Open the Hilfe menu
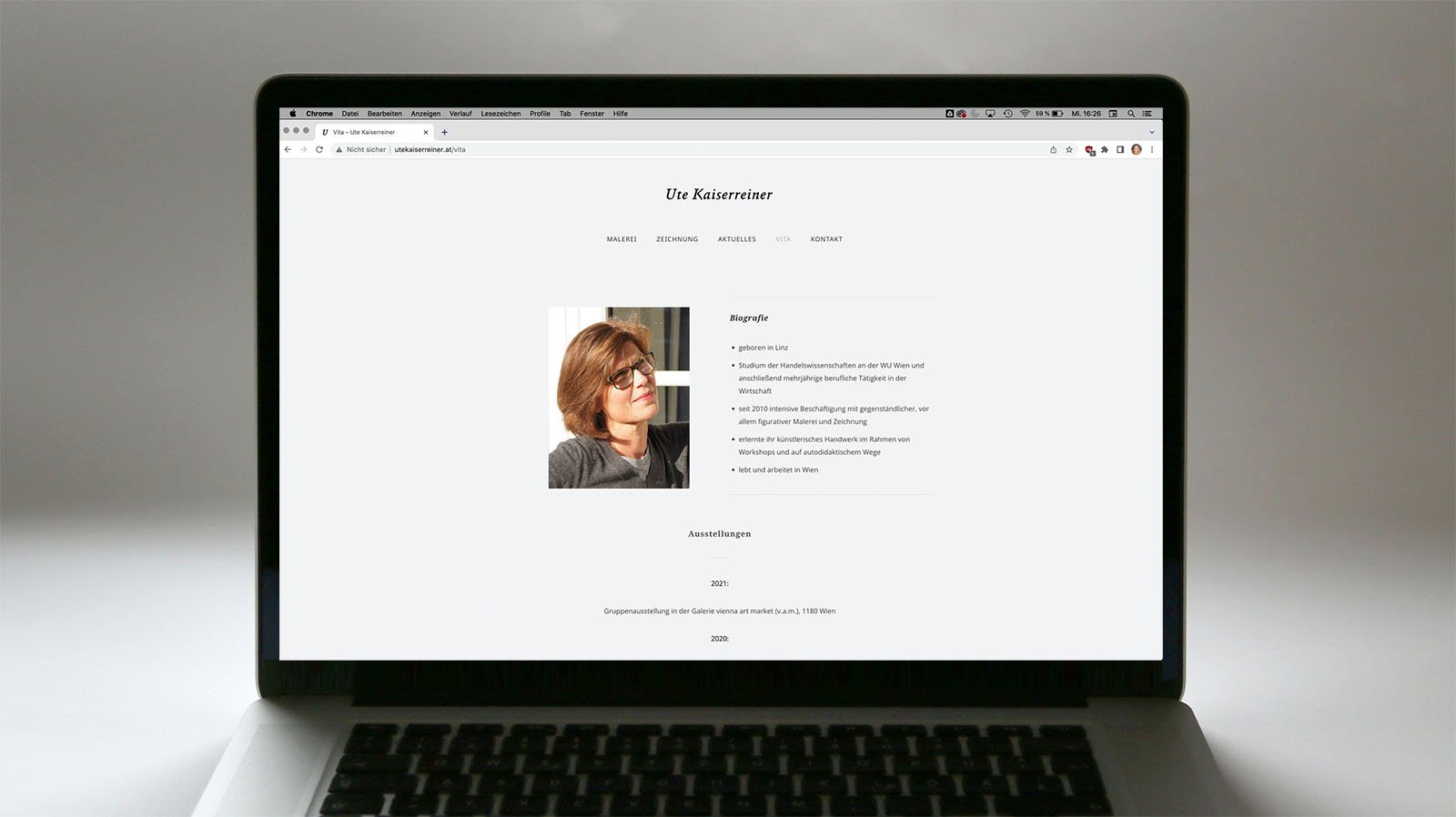 (x=621, y=114)
